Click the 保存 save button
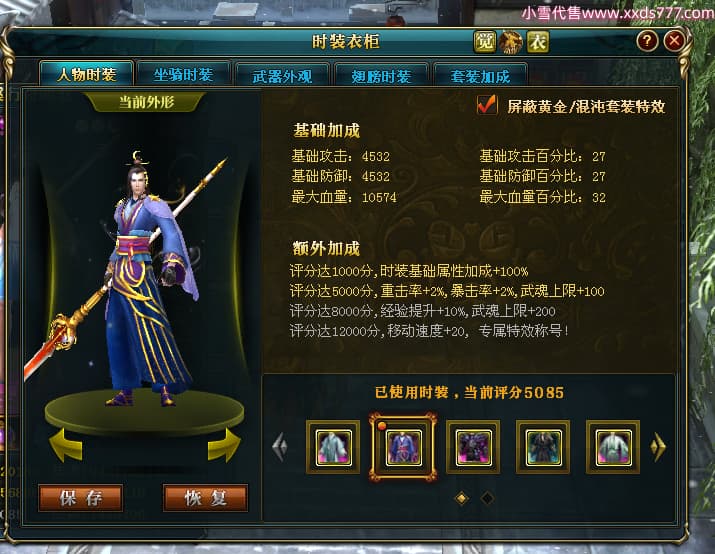The width and height of the screenshot is (715, 554). (81, 498)
